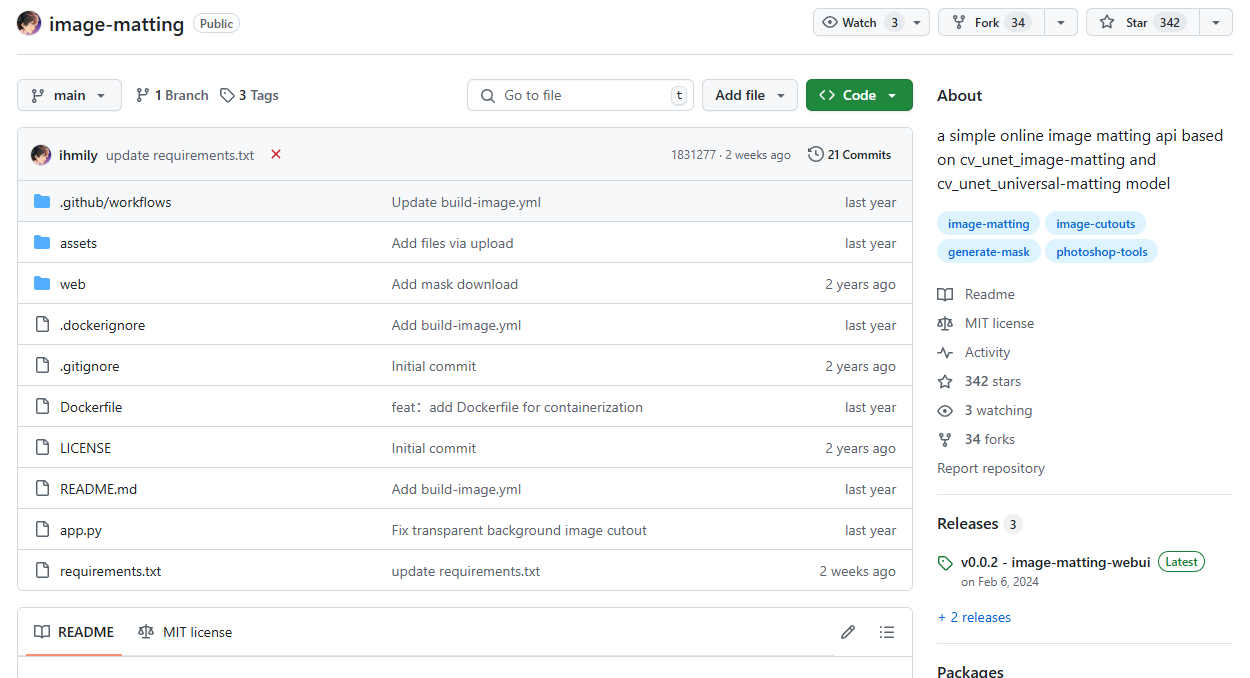Show failed checks red X icon

pos(276,154)
